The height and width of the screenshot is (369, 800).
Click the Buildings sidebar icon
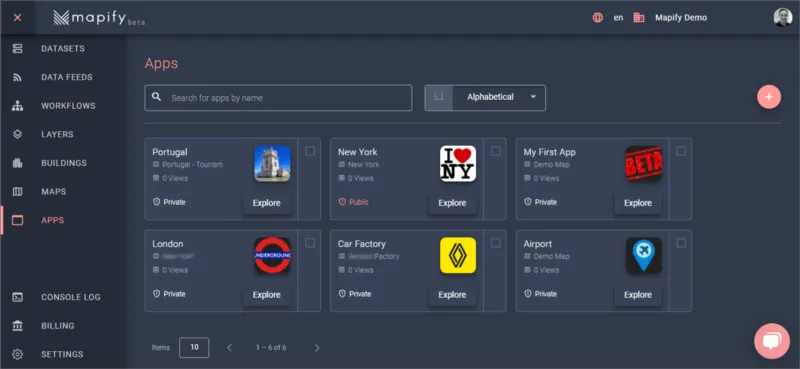tap(17, 163)
